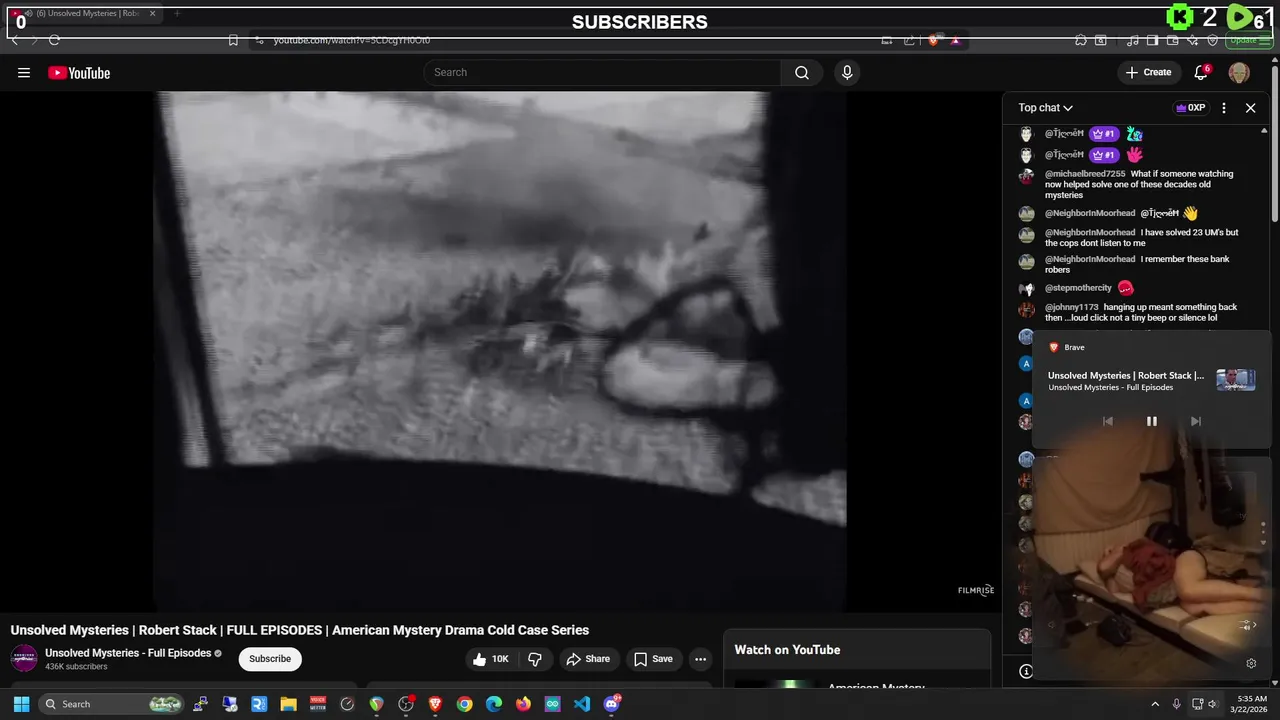The image size is (1280, 720).
Task: Open Microsoft Edge from the taskbar
Action: 494,704
